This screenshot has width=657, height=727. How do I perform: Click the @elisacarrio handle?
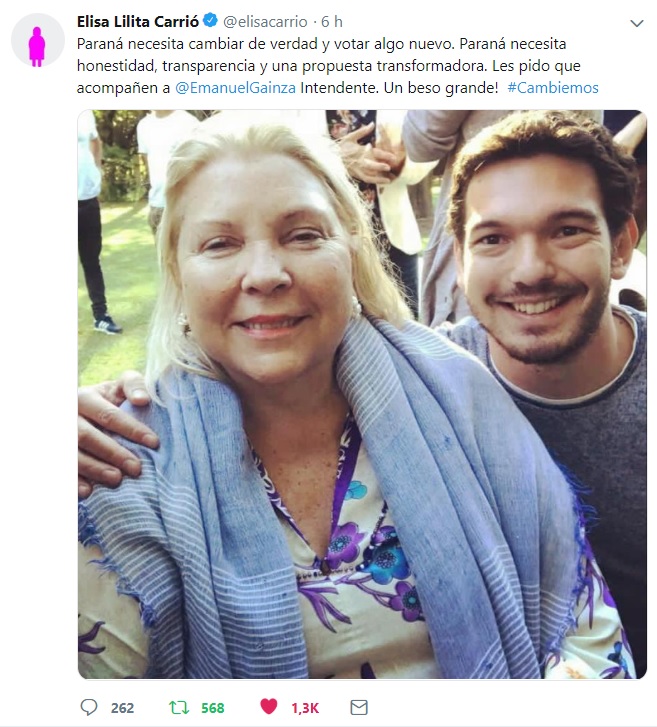265,22
